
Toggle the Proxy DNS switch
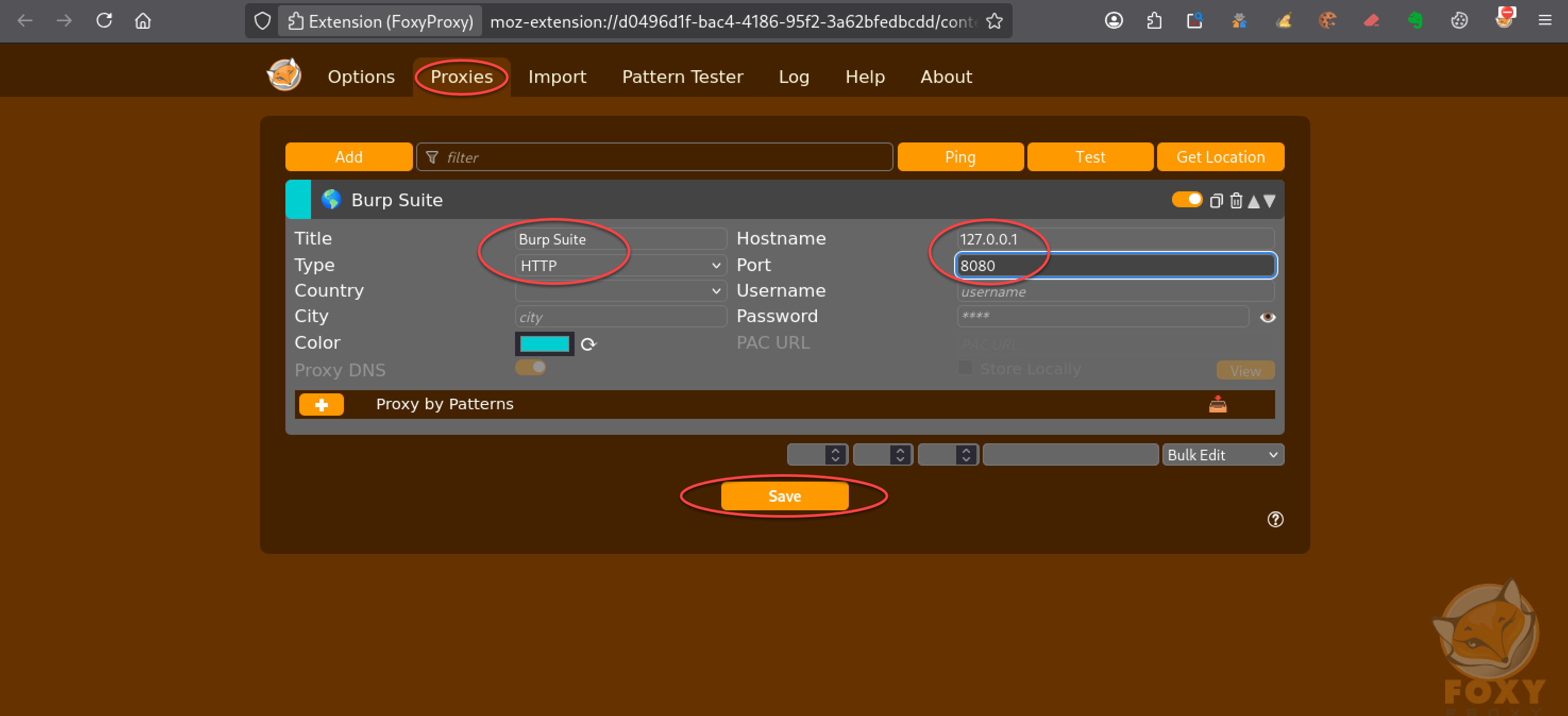point(530,367)
